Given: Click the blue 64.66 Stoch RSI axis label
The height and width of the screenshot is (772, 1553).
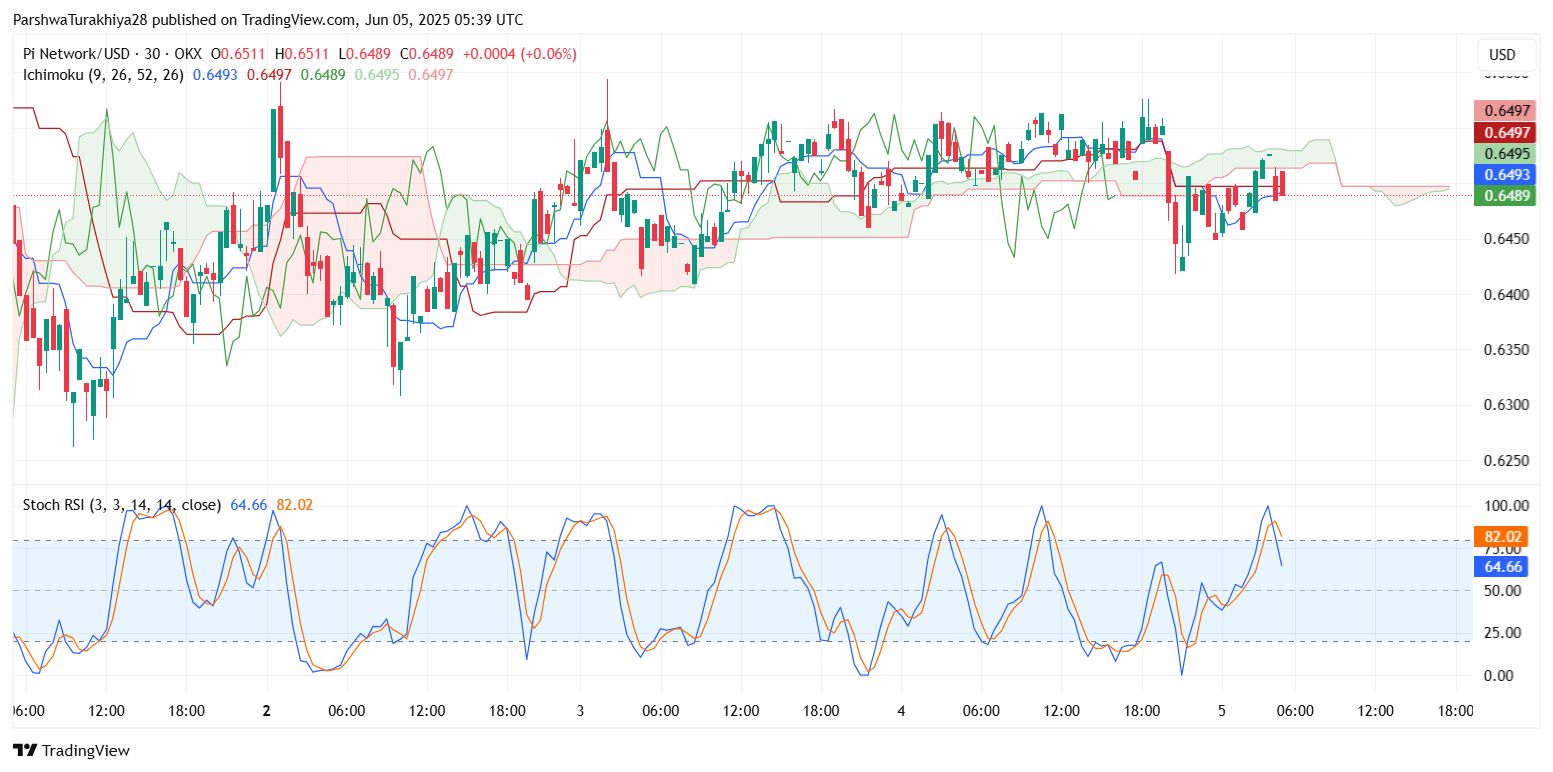Looking at the screenshot, I should click(1502, 567).
